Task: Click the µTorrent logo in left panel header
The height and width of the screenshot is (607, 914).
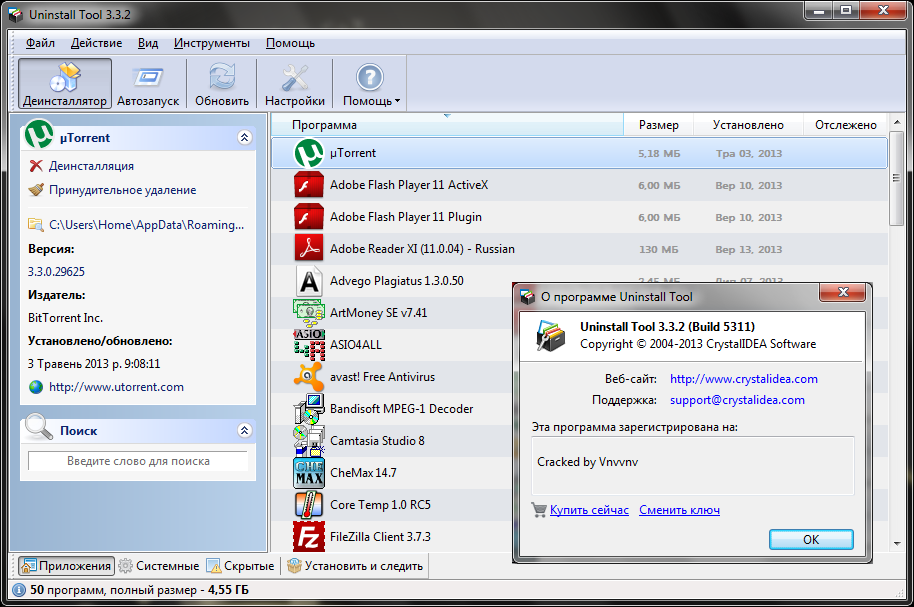Action: coord(39,134)
